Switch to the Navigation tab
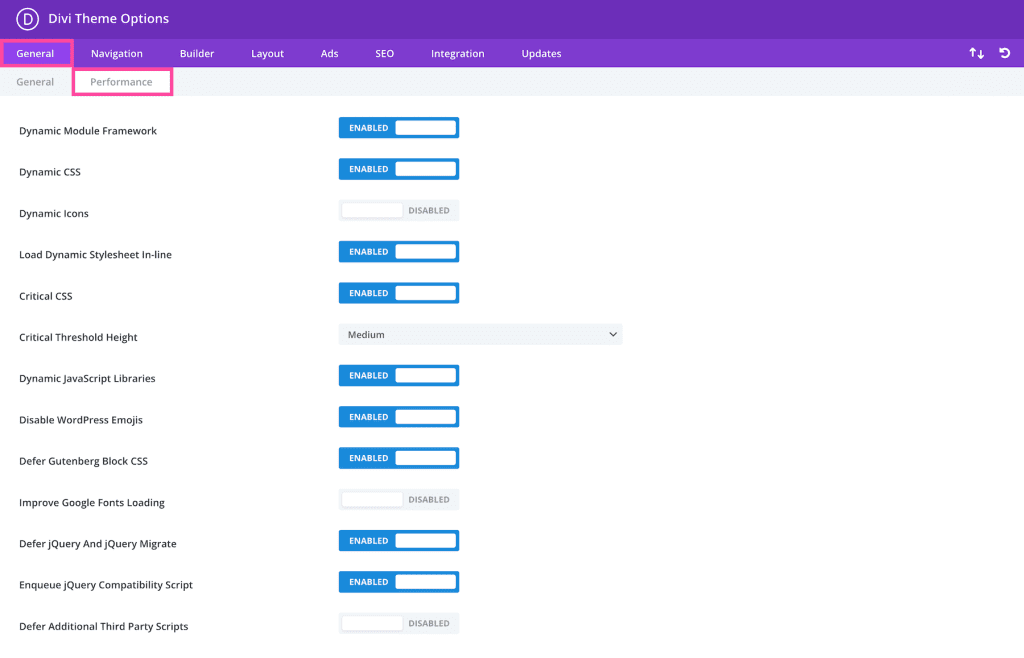Screen dimensions: 1024x658 click(117, 53)
